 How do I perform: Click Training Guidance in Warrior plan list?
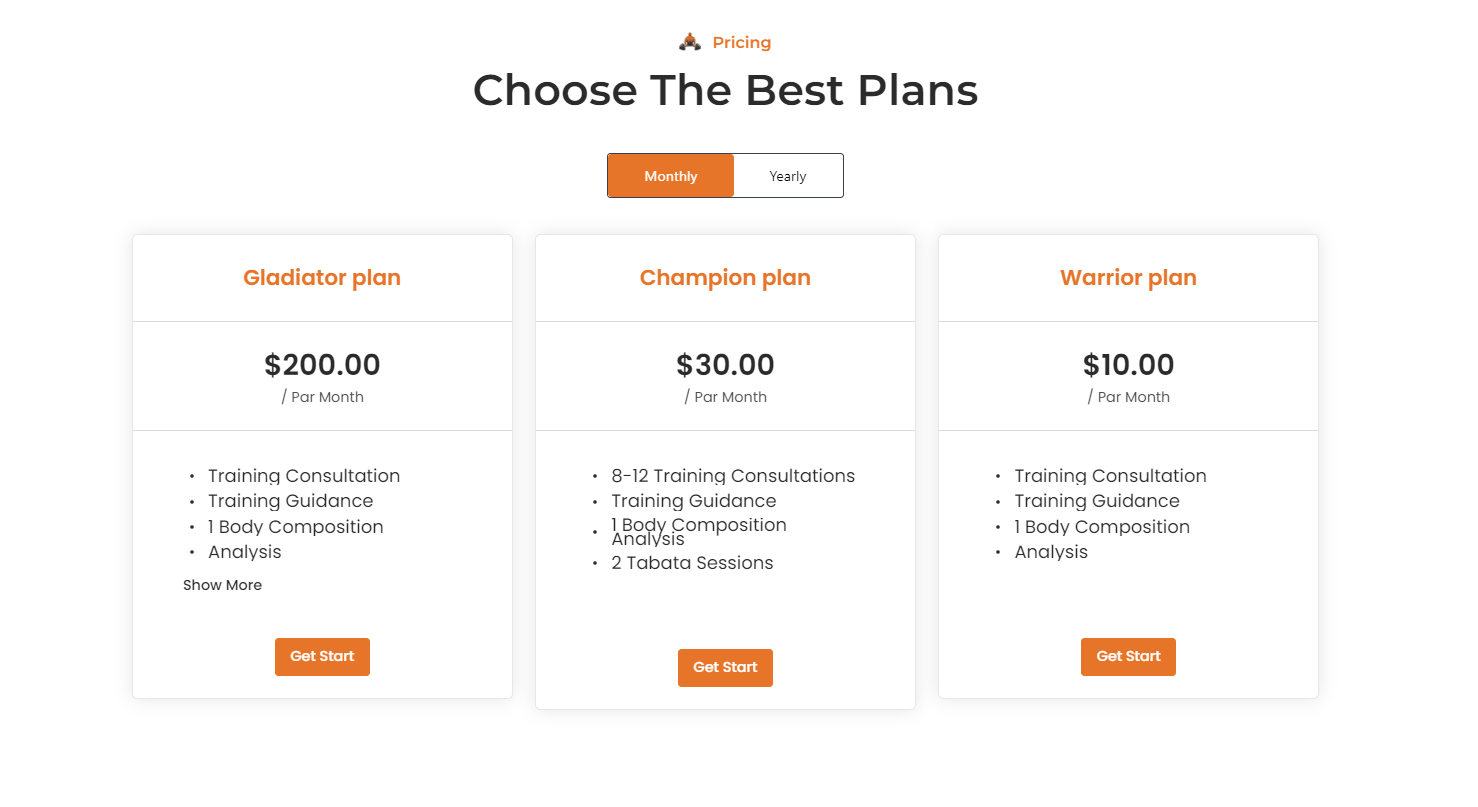click(1097, 500)
